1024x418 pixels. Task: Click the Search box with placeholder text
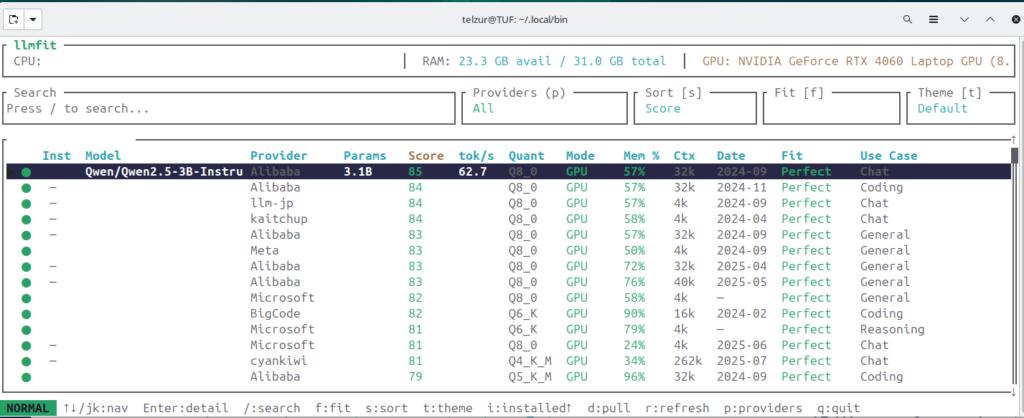[x=230, y=108]
